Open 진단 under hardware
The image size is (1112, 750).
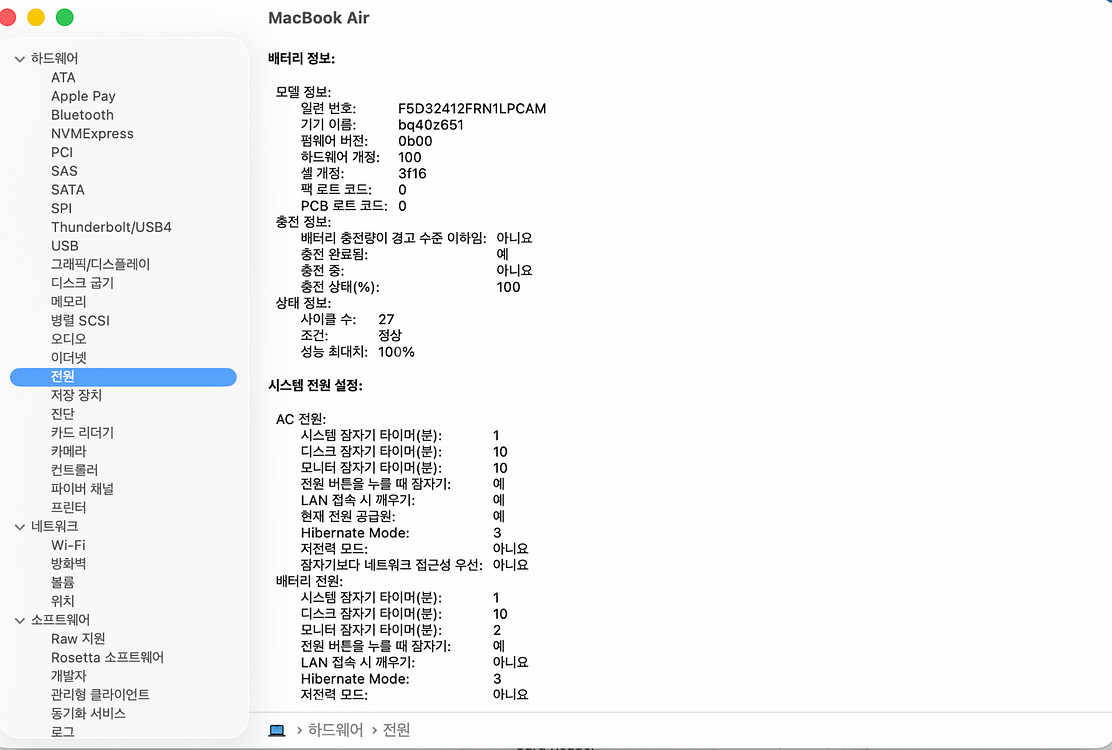(63, 413)
